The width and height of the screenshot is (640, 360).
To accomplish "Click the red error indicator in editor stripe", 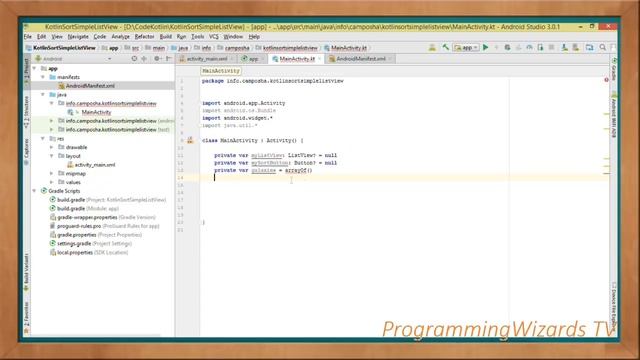I will tap(607, 80).
